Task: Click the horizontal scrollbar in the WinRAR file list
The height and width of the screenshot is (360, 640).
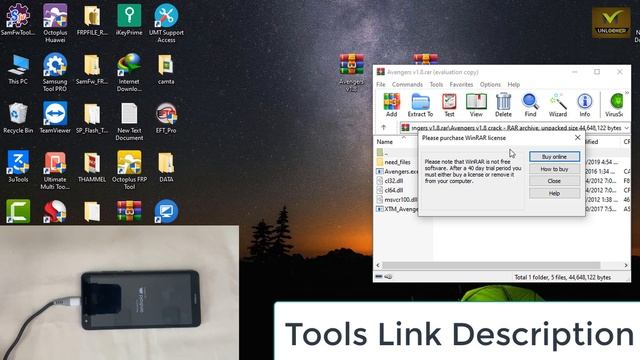Action: [491, 265]
